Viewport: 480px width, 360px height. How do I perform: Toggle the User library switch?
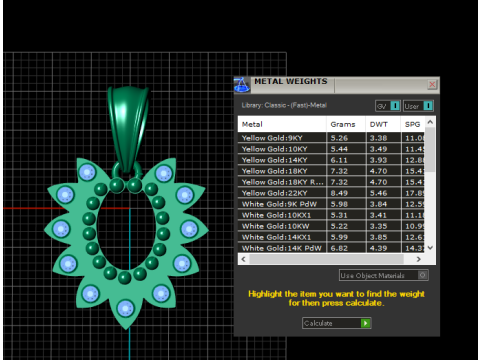point(418,106)
